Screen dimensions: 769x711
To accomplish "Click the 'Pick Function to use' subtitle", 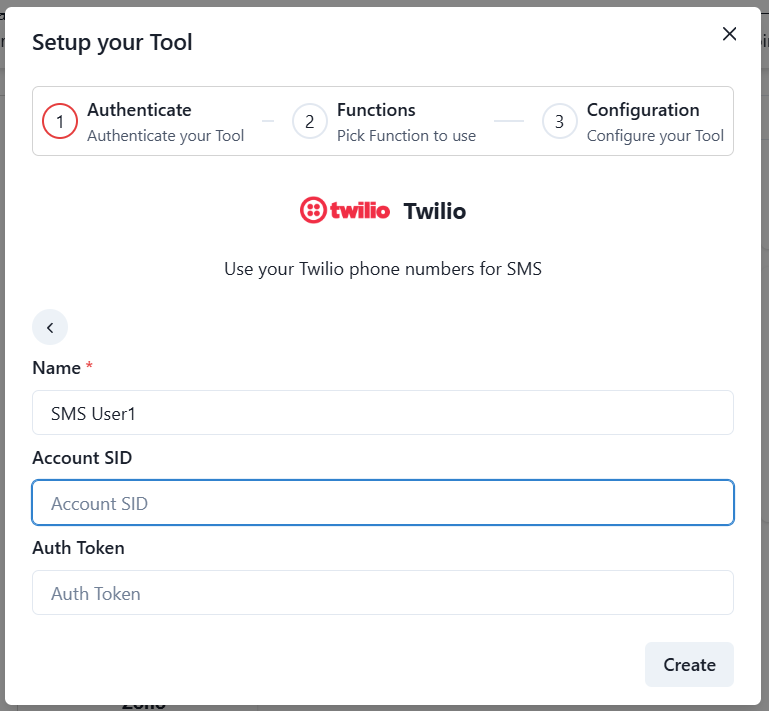I will coord(406,136).
